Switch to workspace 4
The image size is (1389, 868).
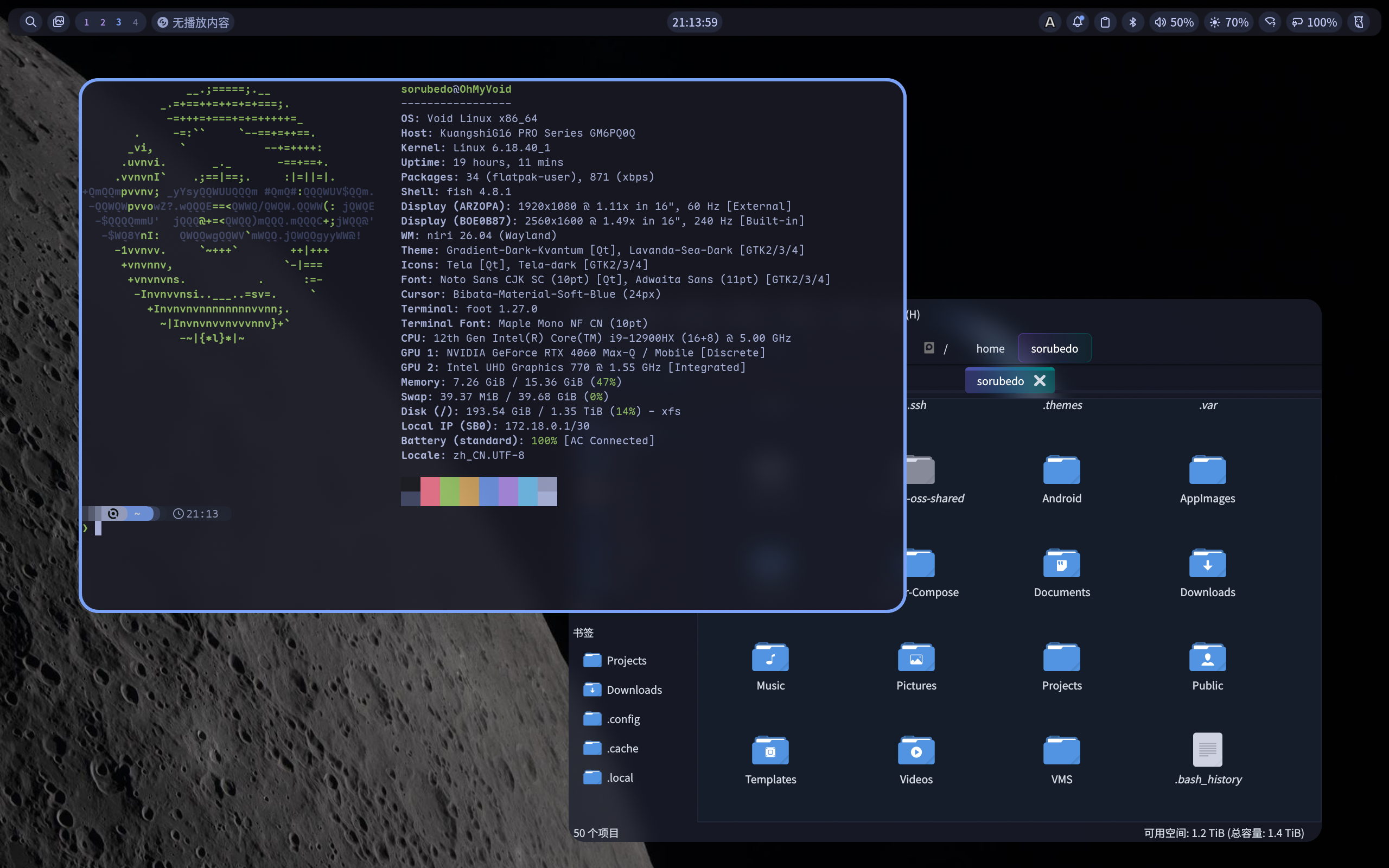click(x=136, y=22)
